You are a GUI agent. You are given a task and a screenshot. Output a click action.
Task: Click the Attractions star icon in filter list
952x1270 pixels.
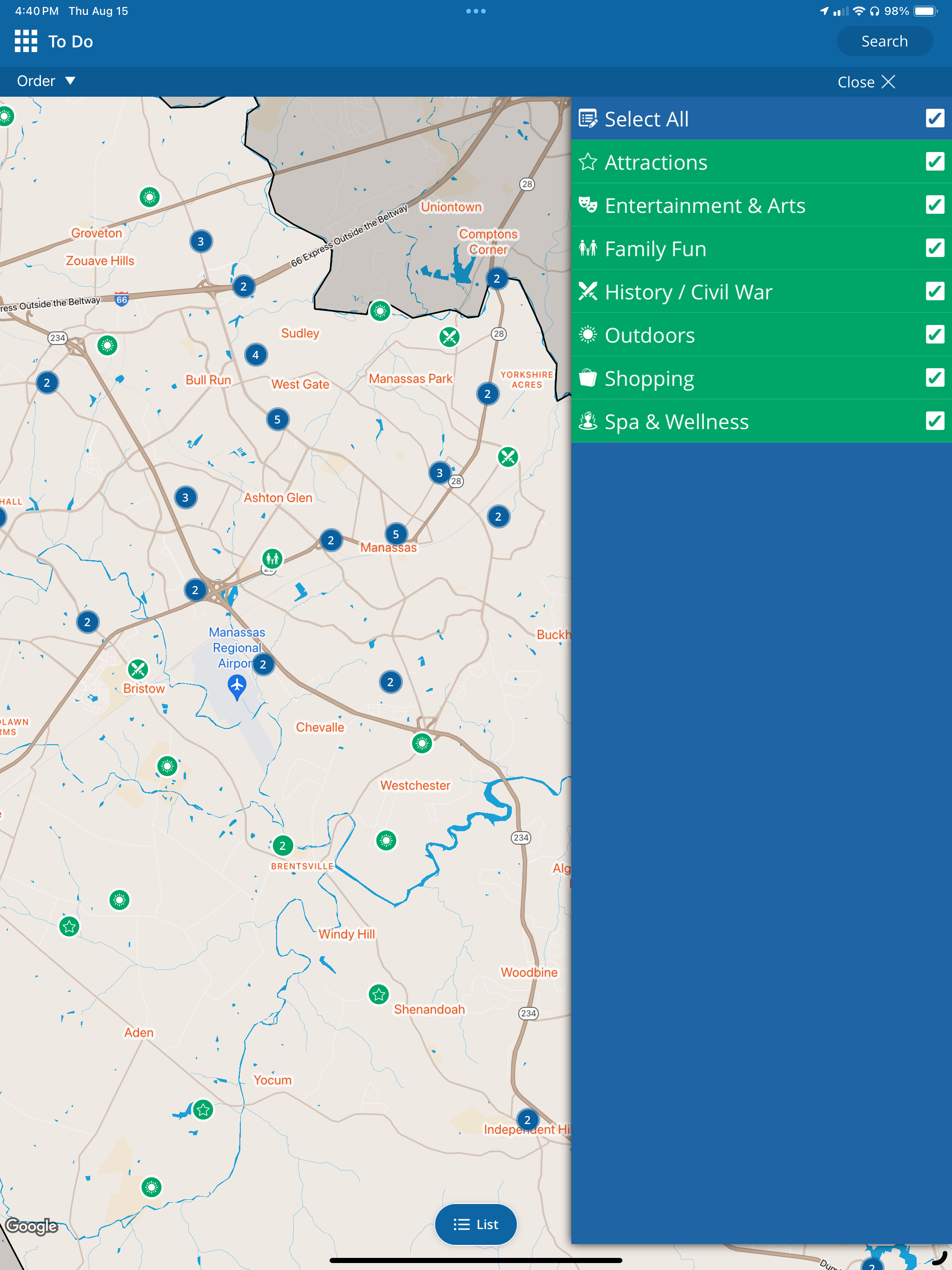(588, 162)
